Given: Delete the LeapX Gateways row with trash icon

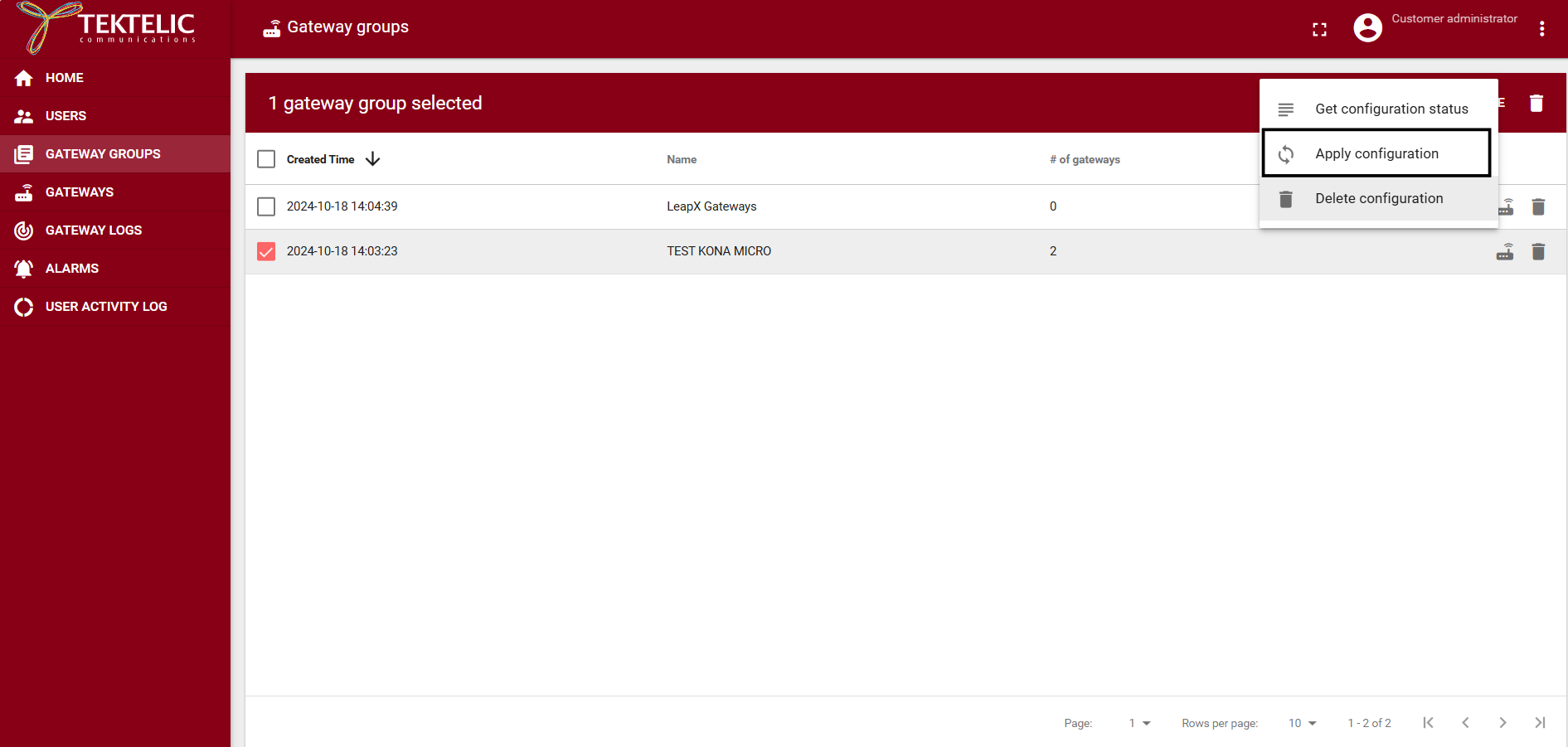Looking at the screenshot, I should [1537, 207].
